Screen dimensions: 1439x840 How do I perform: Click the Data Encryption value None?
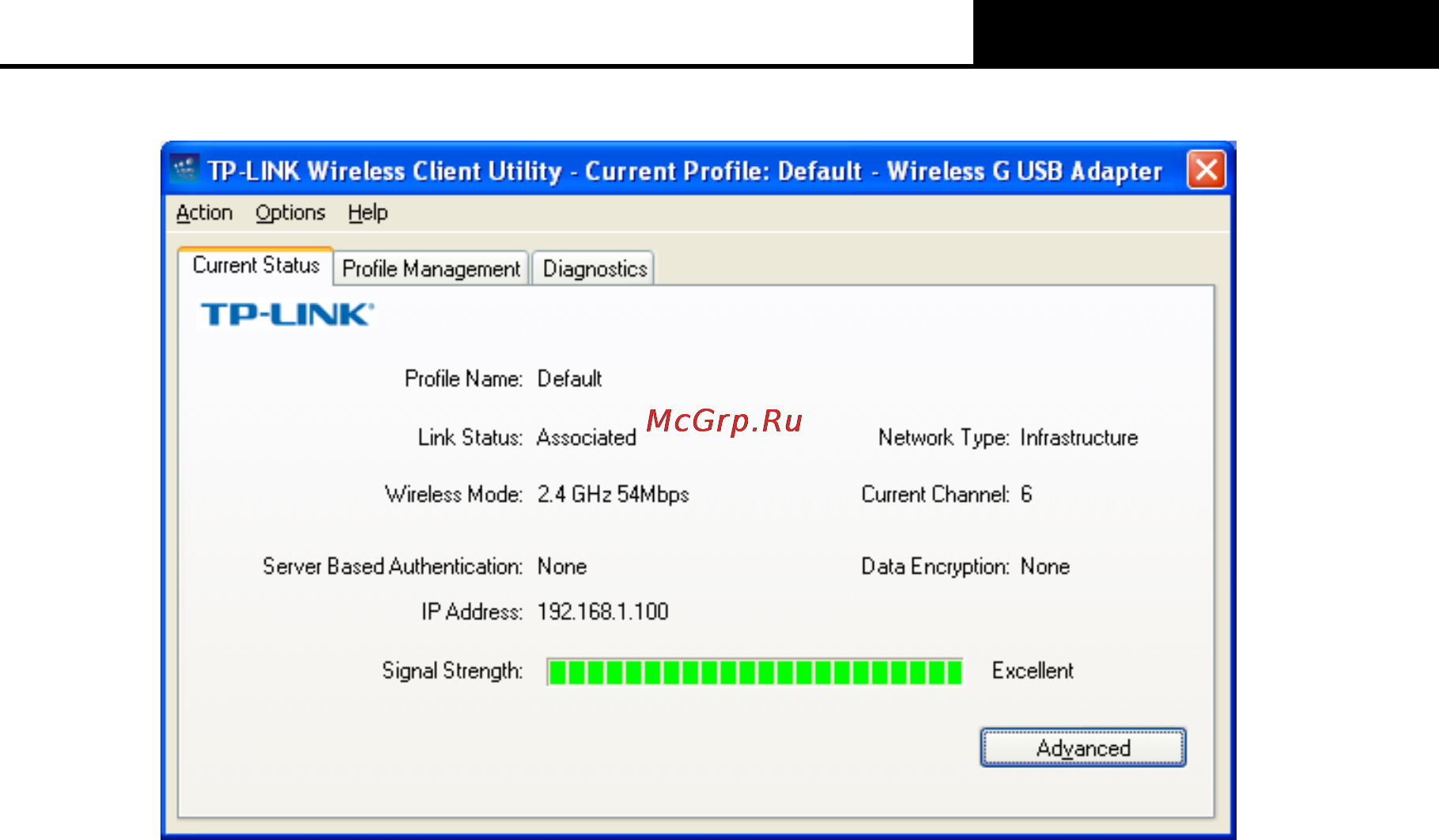point(1045,567)
